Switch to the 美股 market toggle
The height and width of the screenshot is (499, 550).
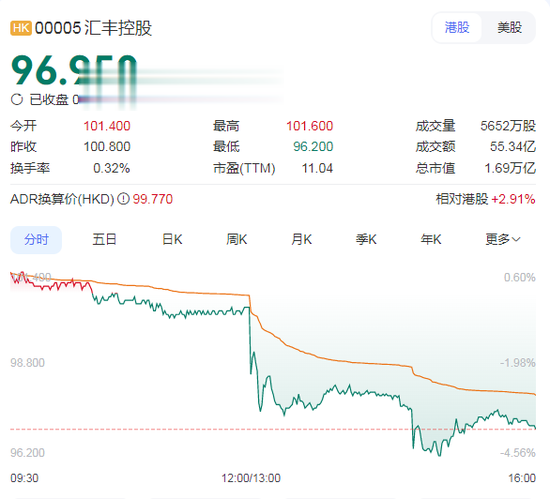(509, 27)
